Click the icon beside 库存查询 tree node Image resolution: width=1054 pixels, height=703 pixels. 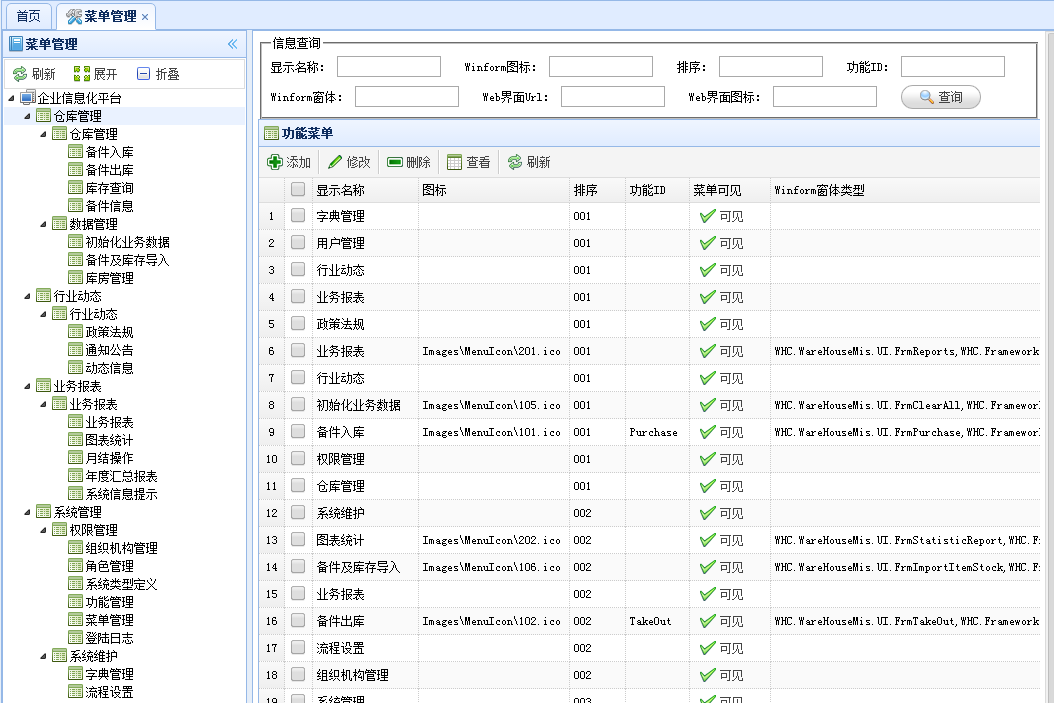tap(75, 188)
